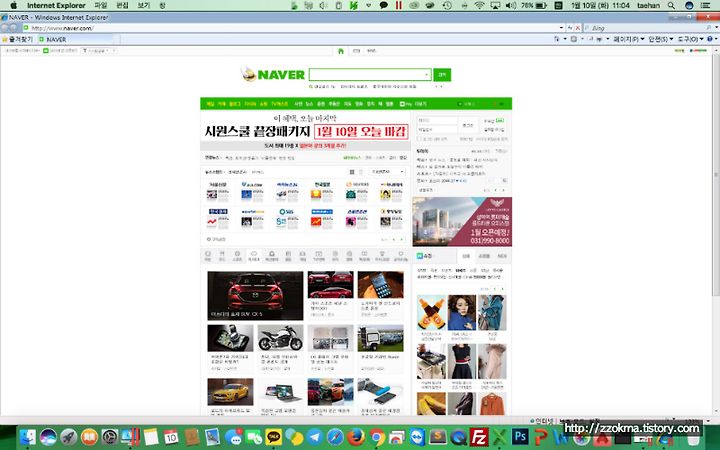
Task: Open the yellow Mustang car thumbnail
Action: [230, 392]
